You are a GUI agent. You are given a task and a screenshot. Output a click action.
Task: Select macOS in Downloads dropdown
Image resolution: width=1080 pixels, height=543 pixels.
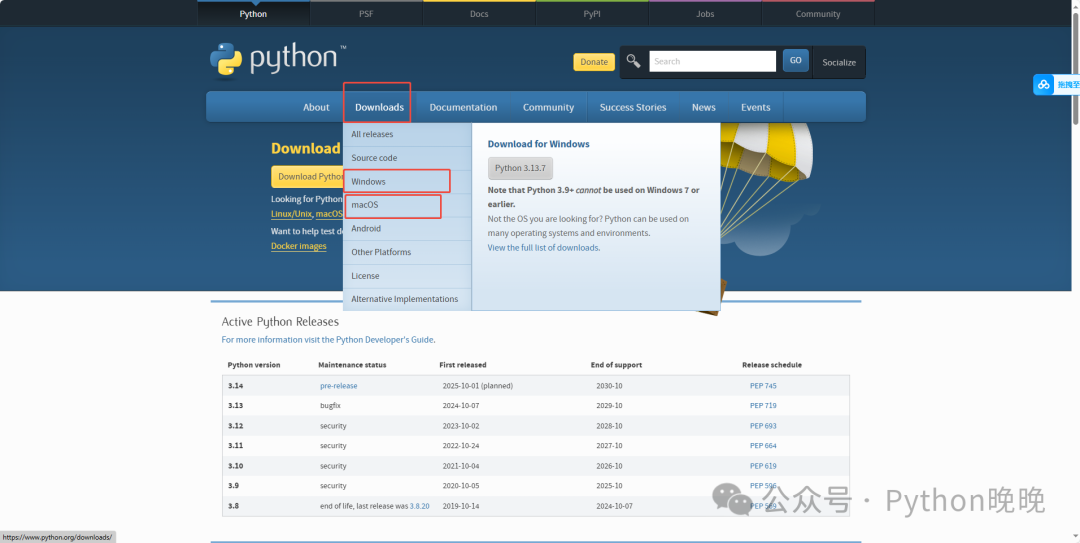point(407,205)
